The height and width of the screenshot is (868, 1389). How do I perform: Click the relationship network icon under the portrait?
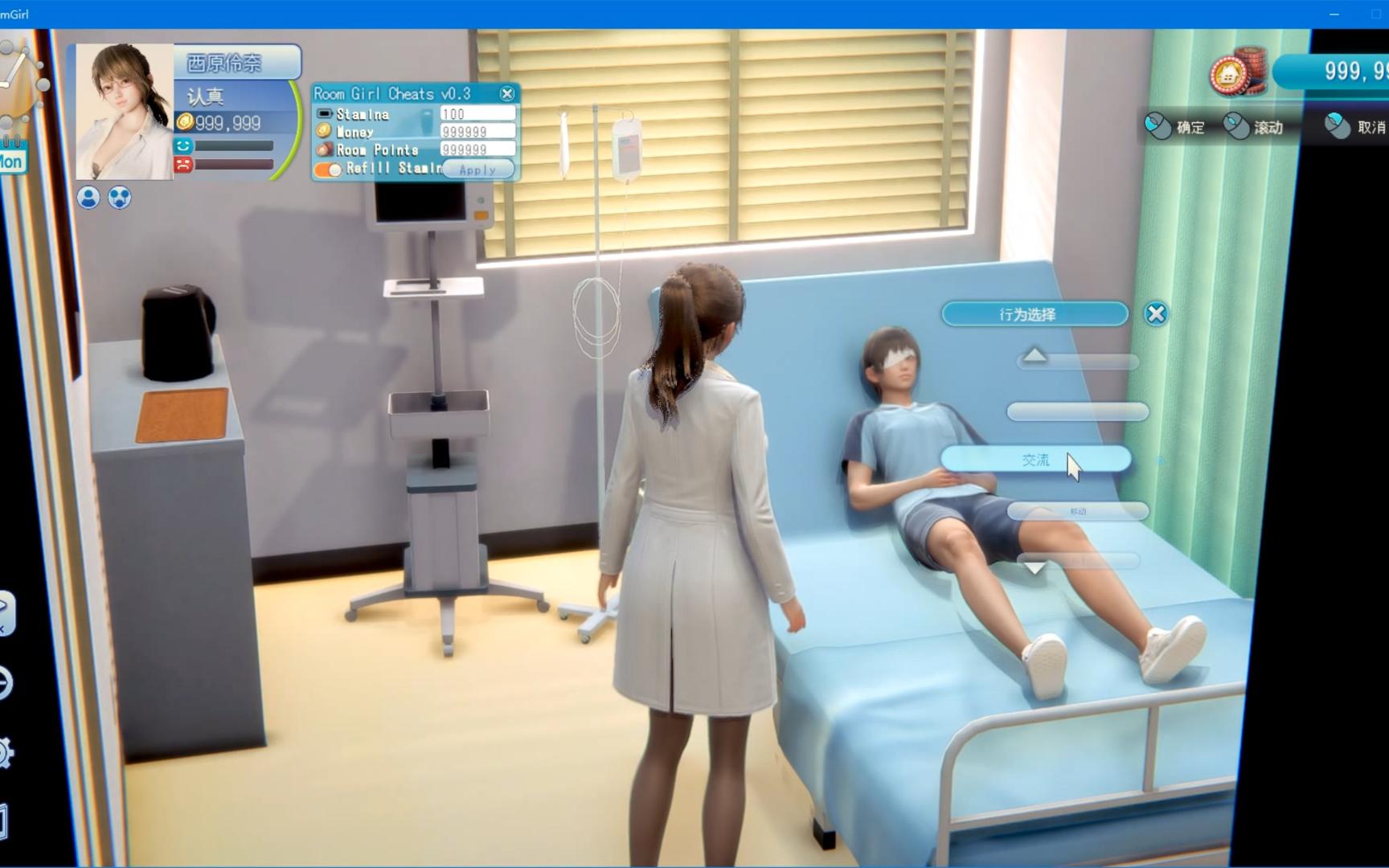(x=120, y=199)
